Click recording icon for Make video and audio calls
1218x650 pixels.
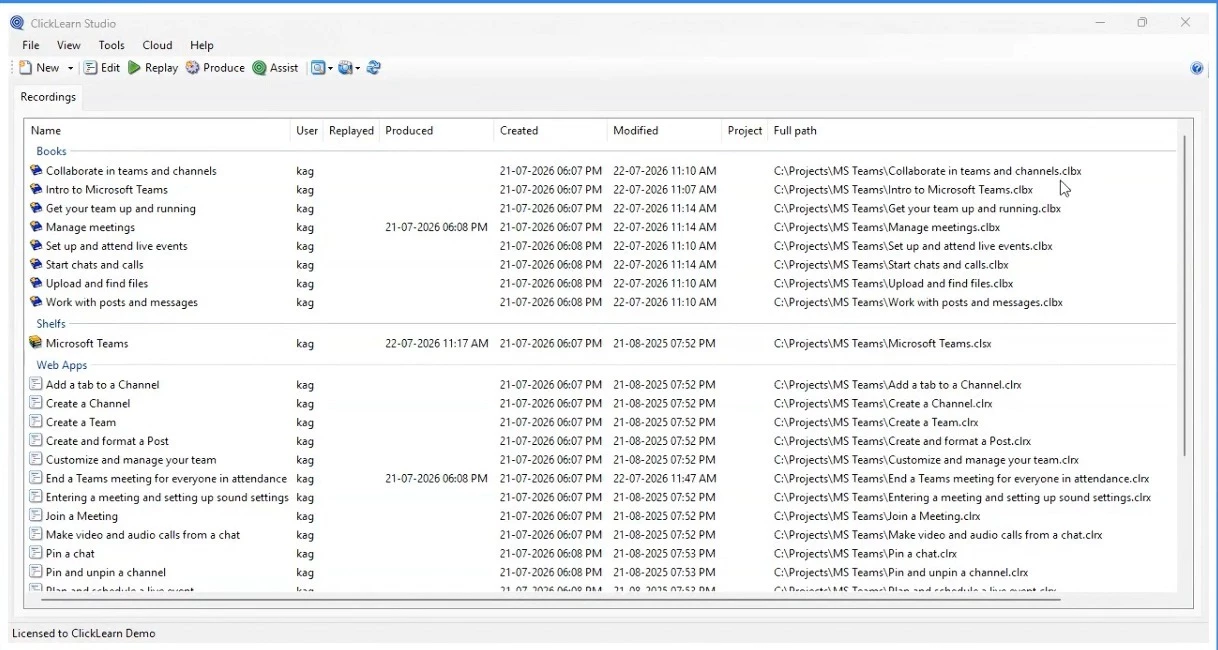[x=36, y=535]
